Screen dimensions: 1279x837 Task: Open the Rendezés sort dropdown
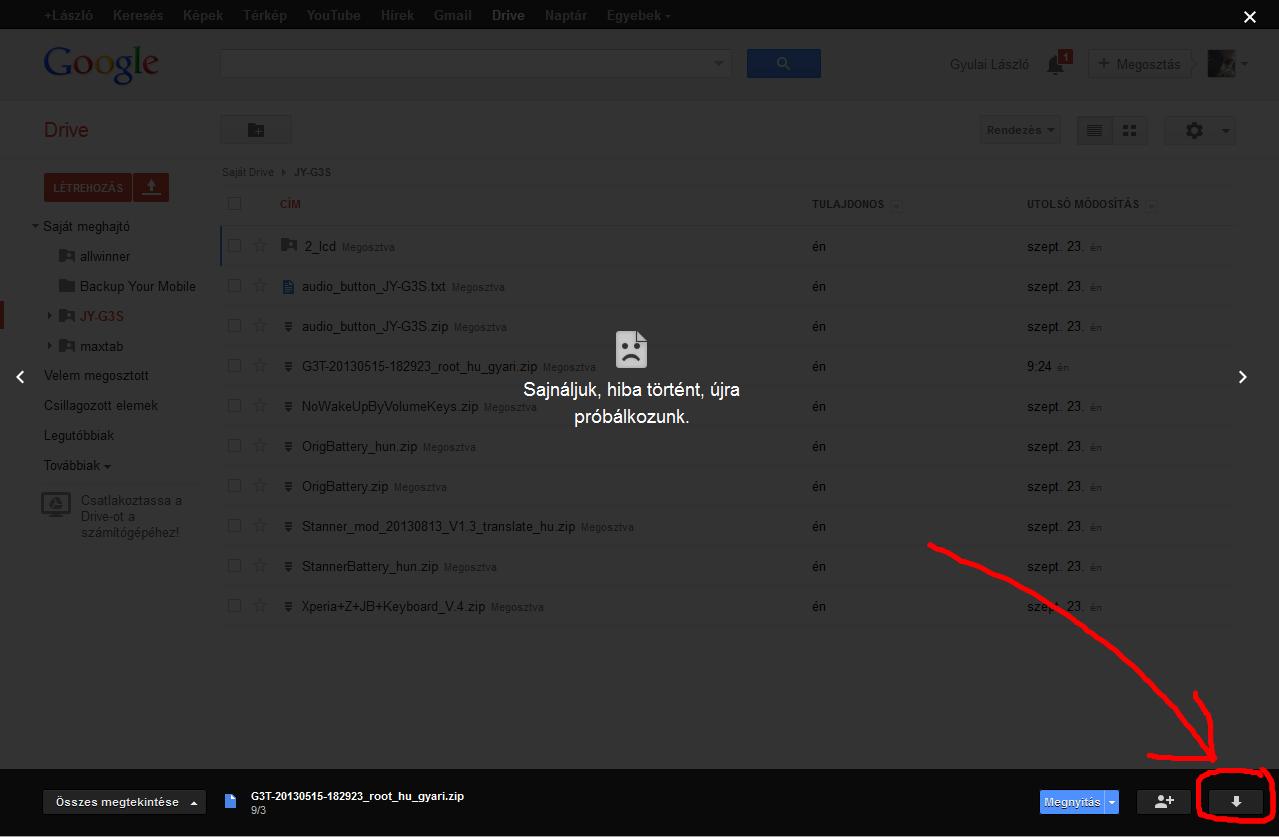tap(1020, 130)
